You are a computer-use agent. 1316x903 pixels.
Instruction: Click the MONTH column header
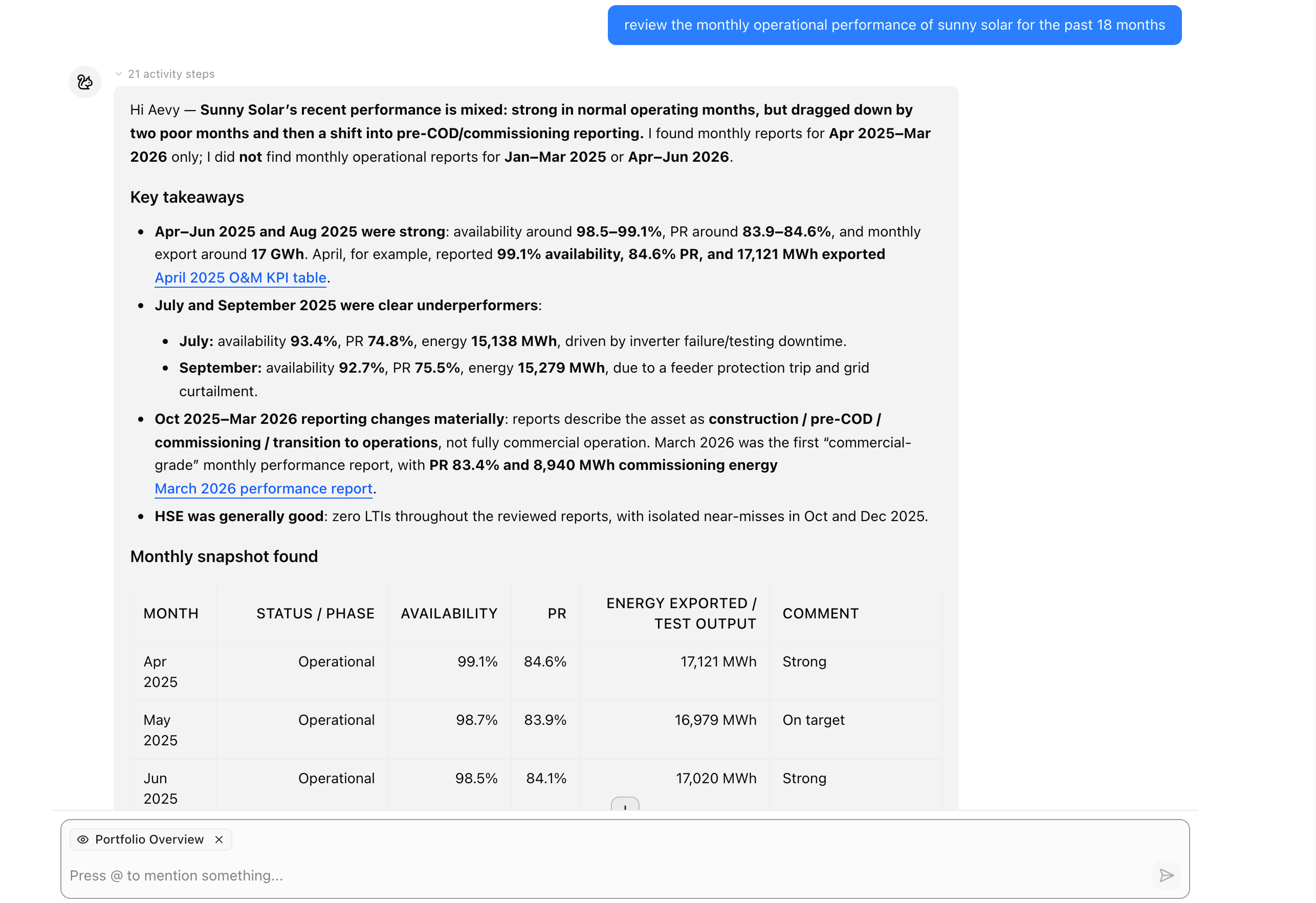(171, 614)
